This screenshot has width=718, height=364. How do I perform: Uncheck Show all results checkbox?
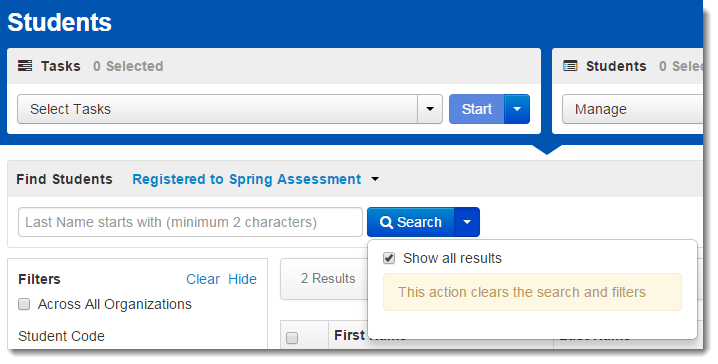point(389,258)
